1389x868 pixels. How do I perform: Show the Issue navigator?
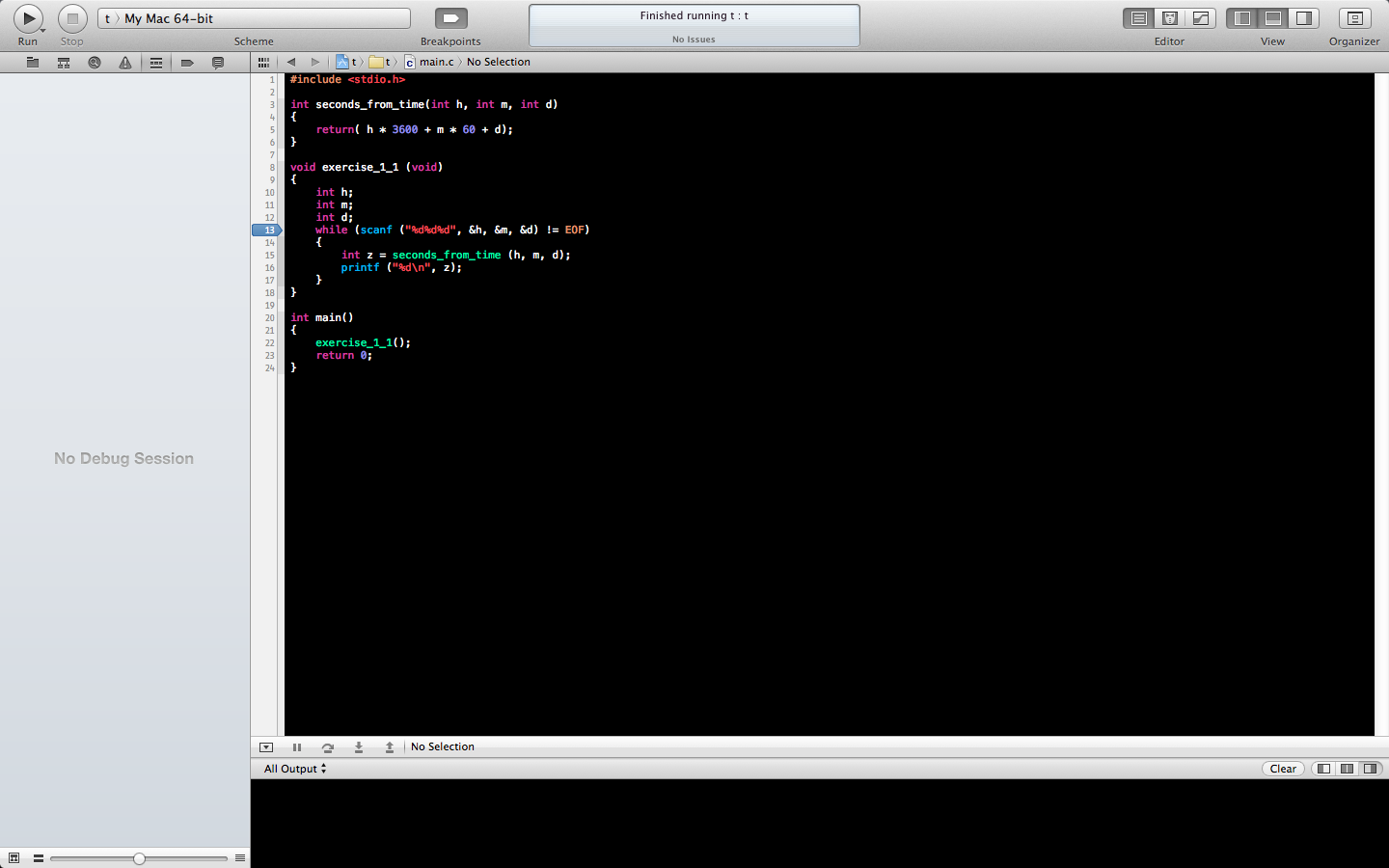125,63
